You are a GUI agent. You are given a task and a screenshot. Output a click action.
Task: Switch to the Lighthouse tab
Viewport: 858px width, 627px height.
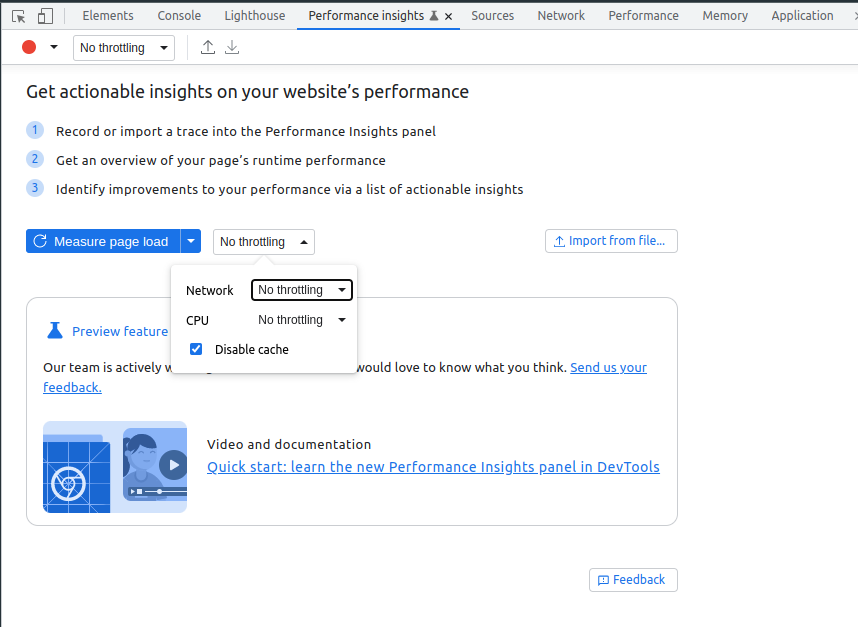(x=254, y=16)
